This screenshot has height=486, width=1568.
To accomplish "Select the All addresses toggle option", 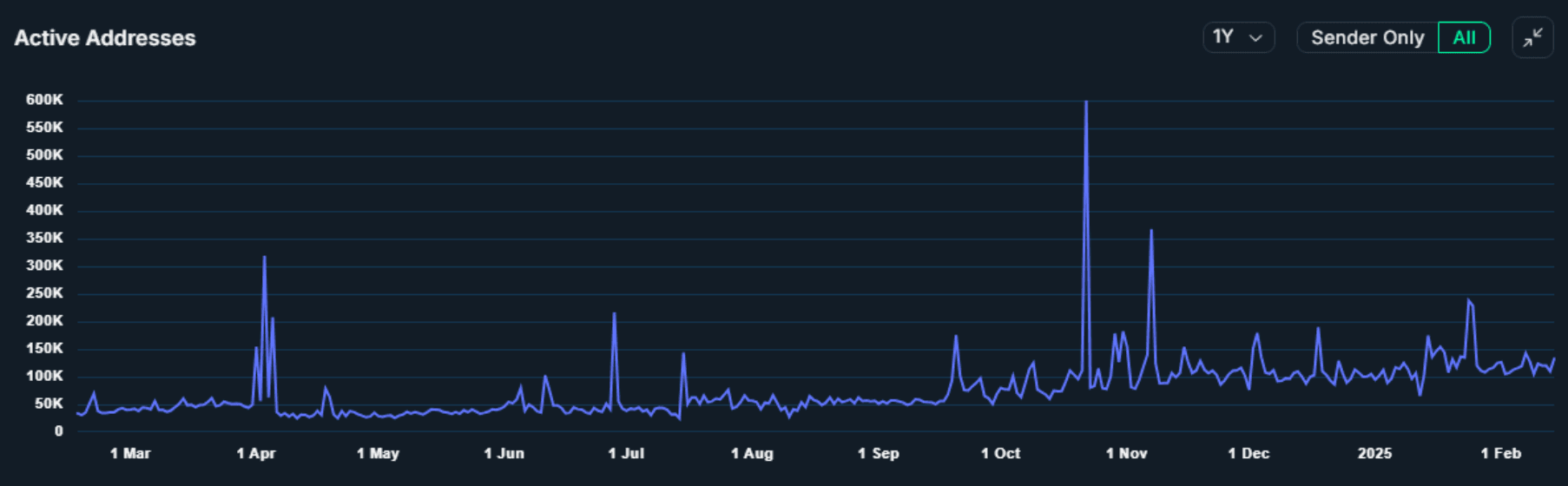I will [x=1464, y=37].
